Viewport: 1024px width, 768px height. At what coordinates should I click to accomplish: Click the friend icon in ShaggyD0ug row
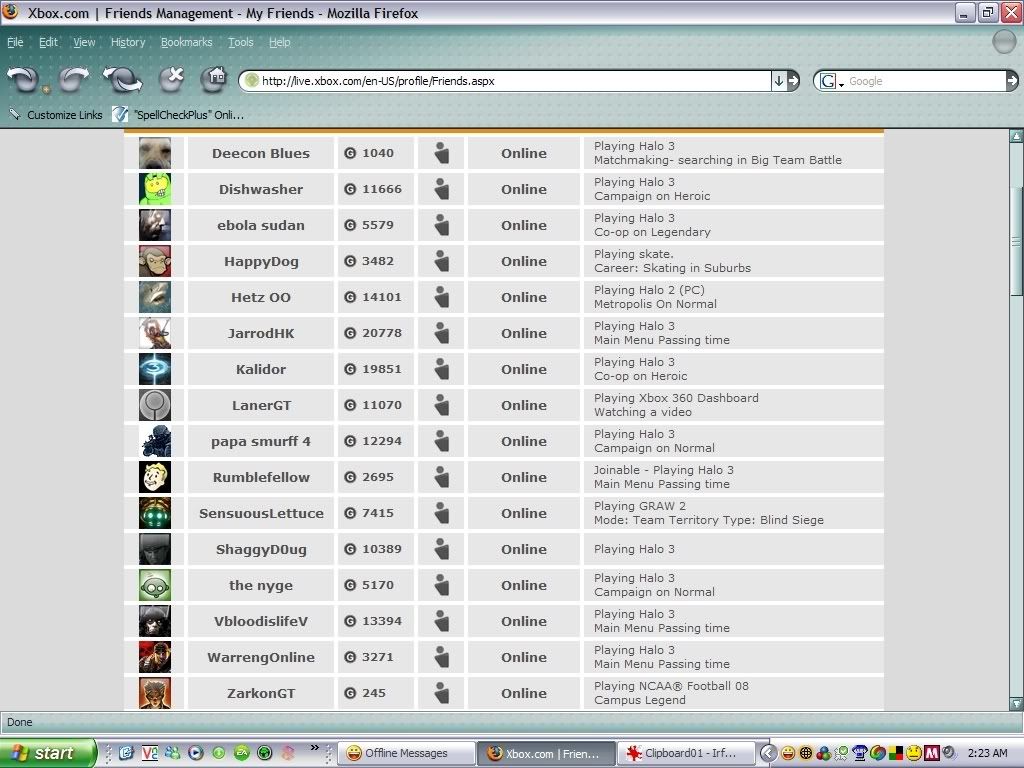(442, 549)
